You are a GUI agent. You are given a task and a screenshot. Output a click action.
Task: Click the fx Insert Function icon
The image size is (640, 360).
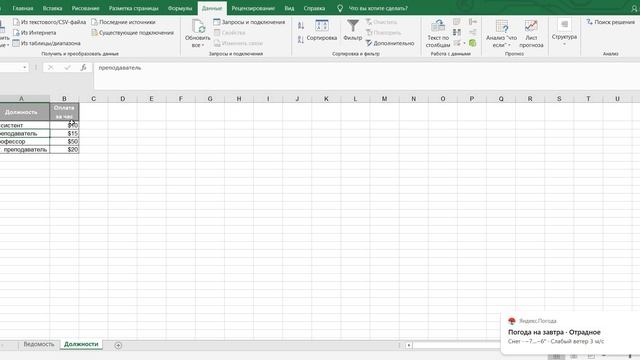(83, 67)
